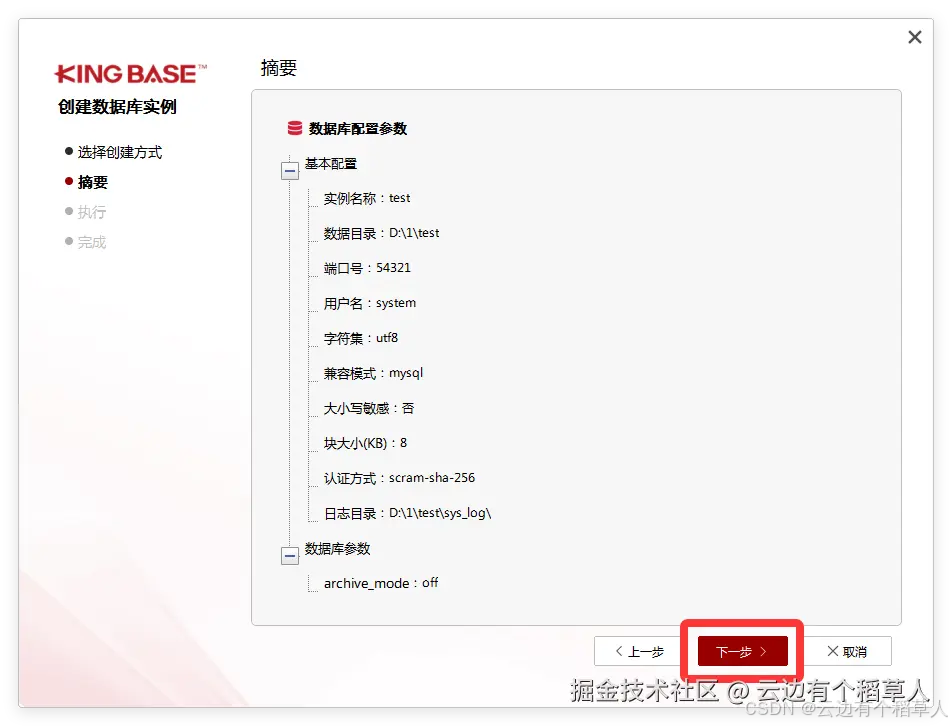This screenshot has width=952, height=726.
Task: Select the 基本配置 tree label
Action: 331,164
